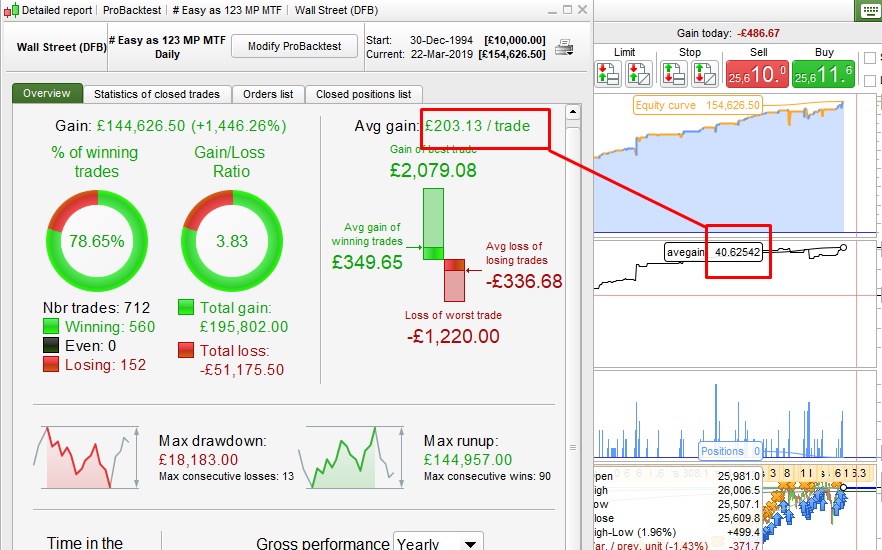Click the green Total gain legend square
The width and height of the screenshot is (882, 550).
[x=186, y=307]
